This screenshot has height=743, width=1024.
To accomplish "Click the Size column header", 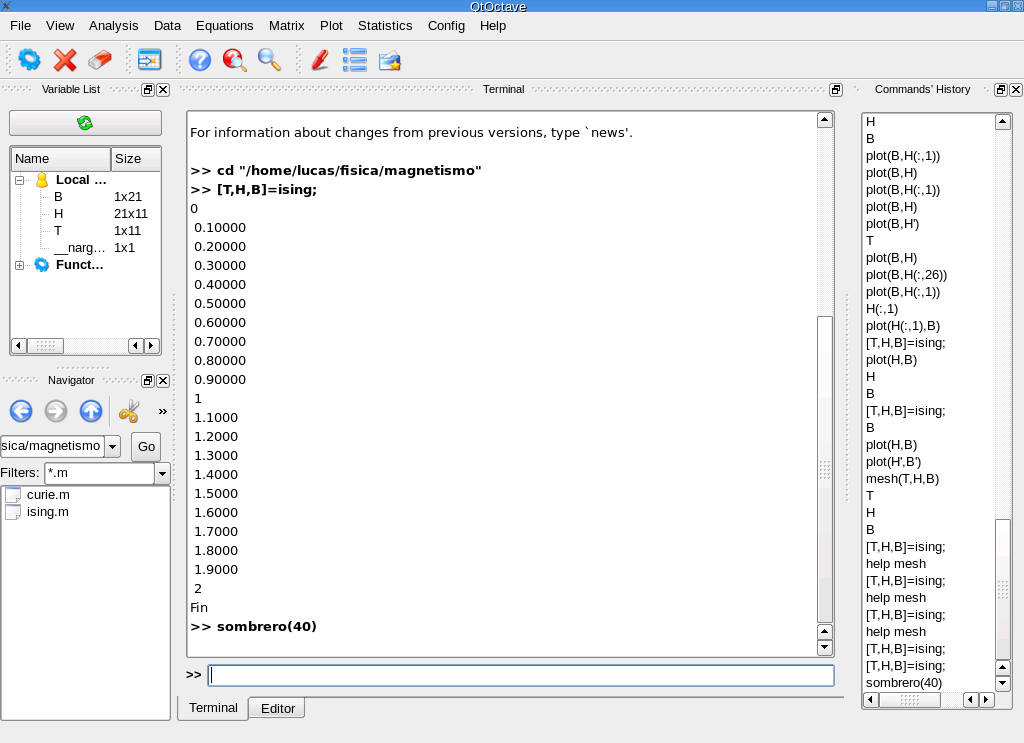I will point(136,159).
